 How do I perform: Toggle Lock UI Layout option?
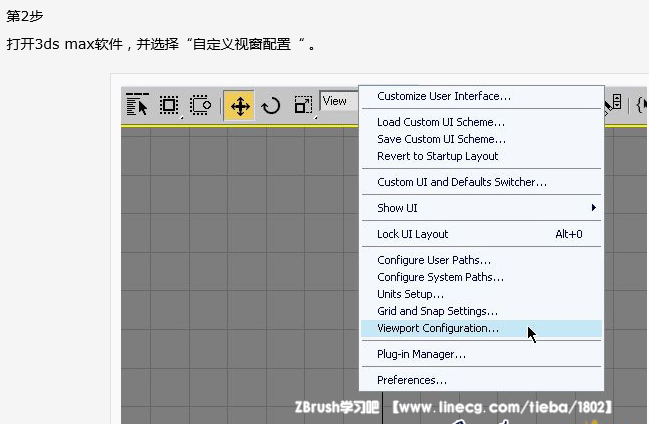tap(481, 234)
